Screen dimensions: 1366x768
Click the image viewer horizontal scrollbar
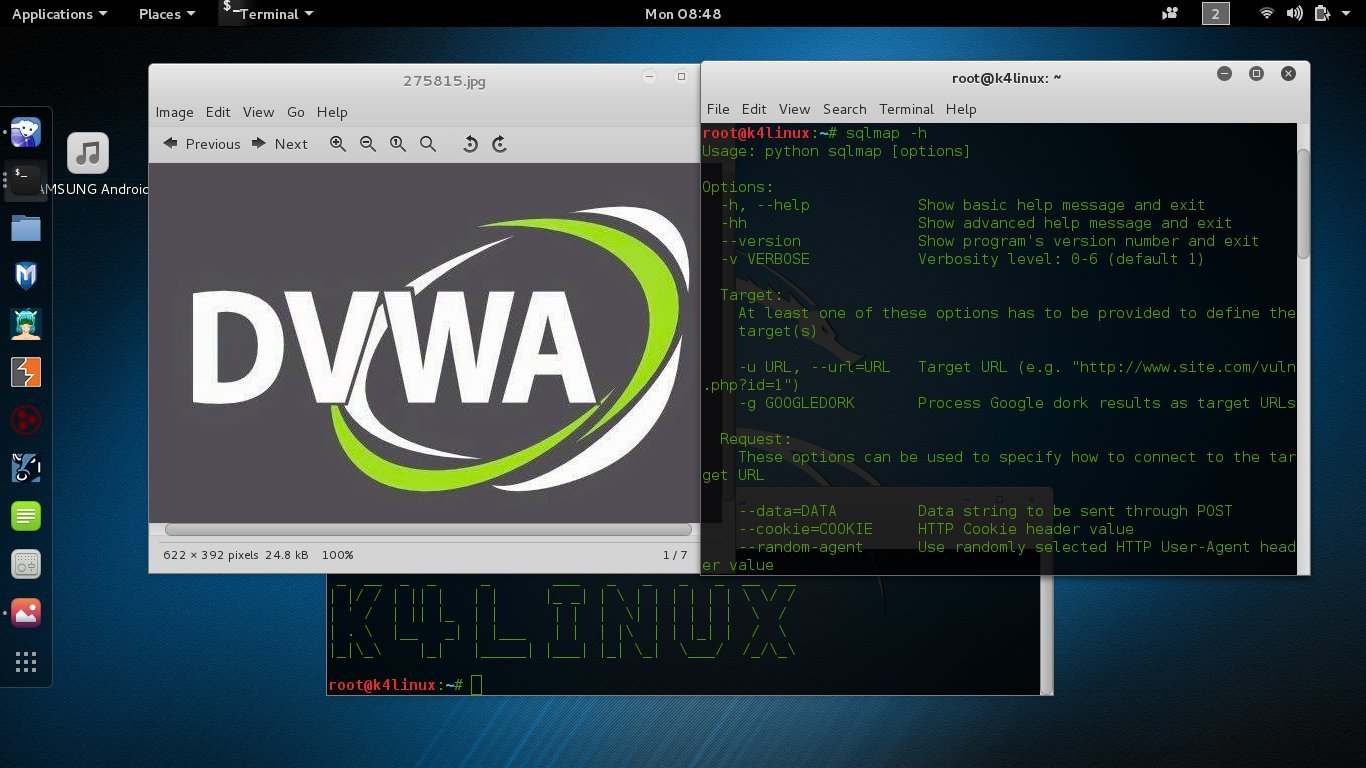pos(428,530)
